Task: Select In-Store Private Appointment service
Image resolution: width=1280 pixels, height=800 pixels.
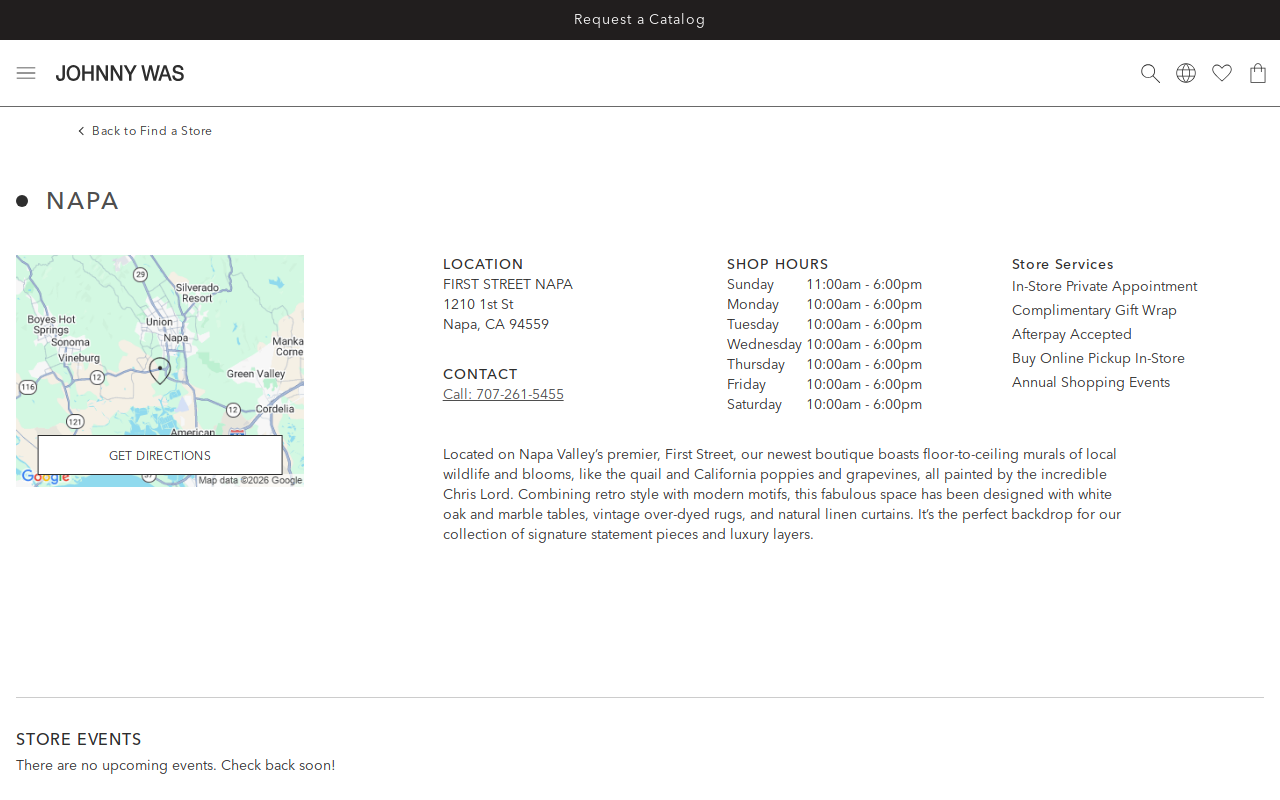Action: (x=1104, y=287)
